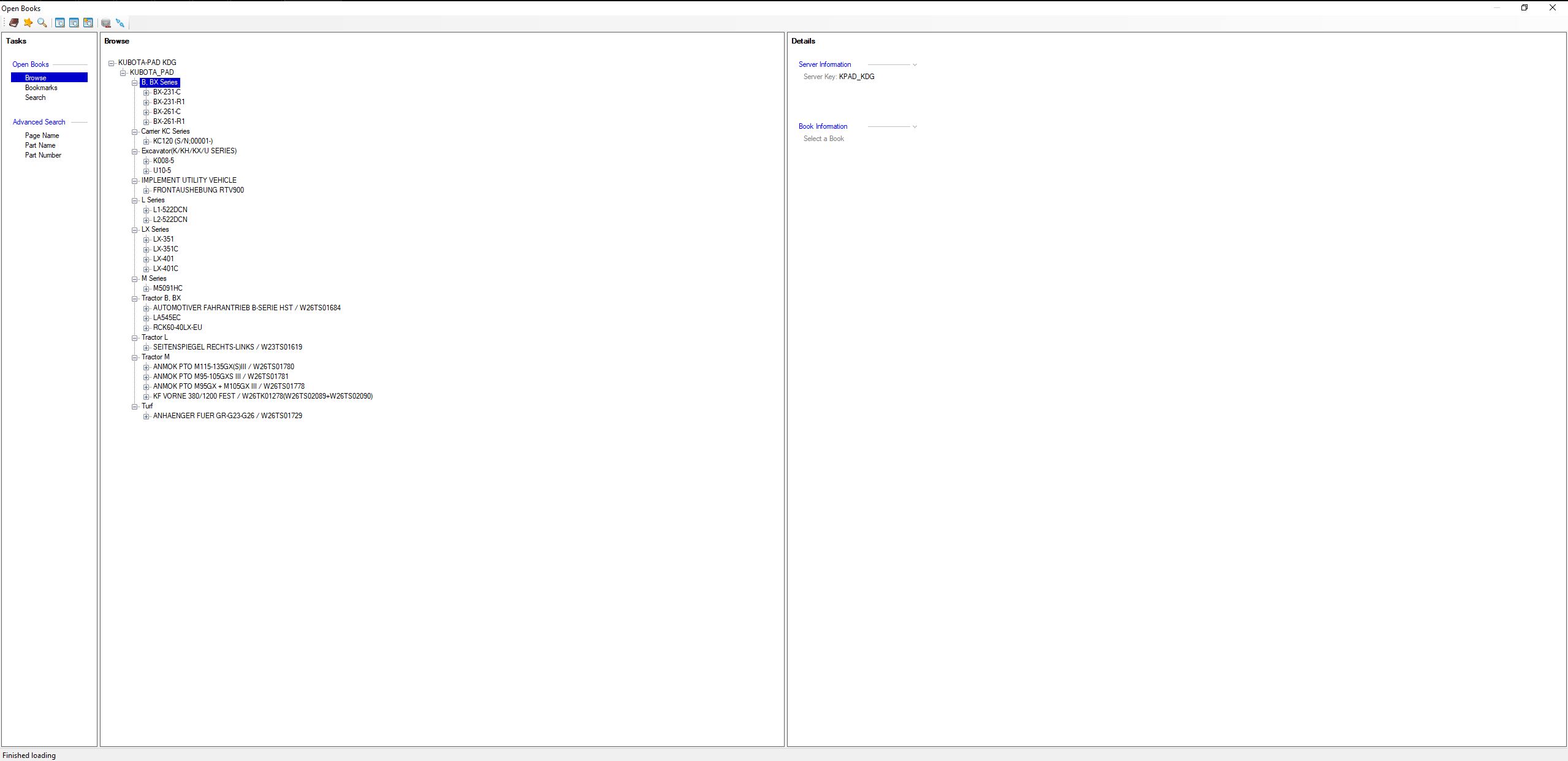This screenshot has width=1568, height=761.
Task: Select the BX-261-C book
Action: click(167, 112)
